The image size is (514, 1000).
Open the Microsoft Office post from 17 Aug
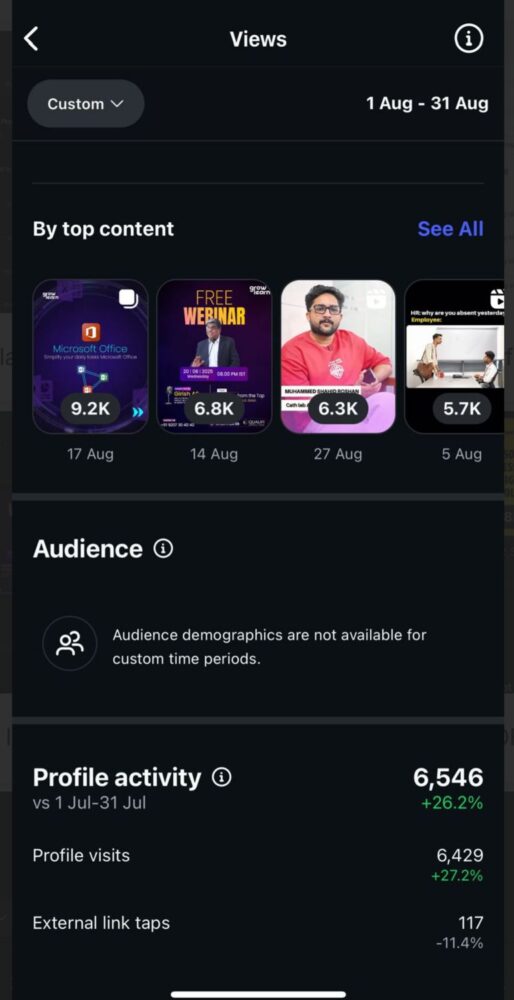(x=91, y=357)
